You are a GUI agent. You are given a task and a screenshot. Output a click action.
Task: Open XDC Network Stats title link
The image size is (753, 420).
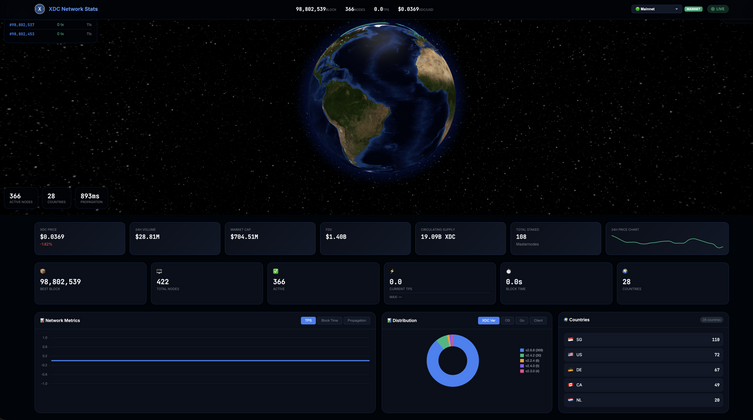(x=73, y=9)
